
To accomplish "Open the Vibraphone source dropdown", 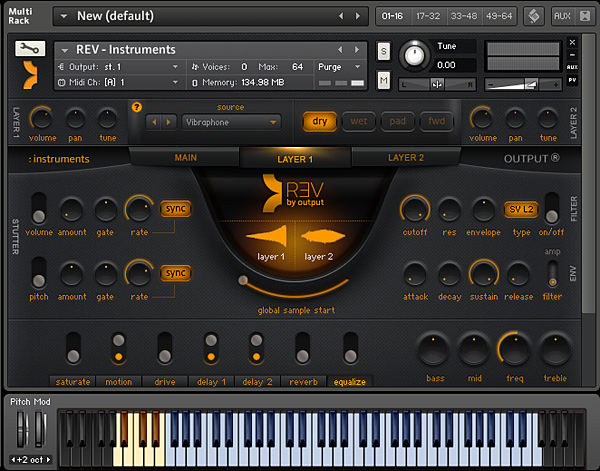I will (x=232, y=122).
